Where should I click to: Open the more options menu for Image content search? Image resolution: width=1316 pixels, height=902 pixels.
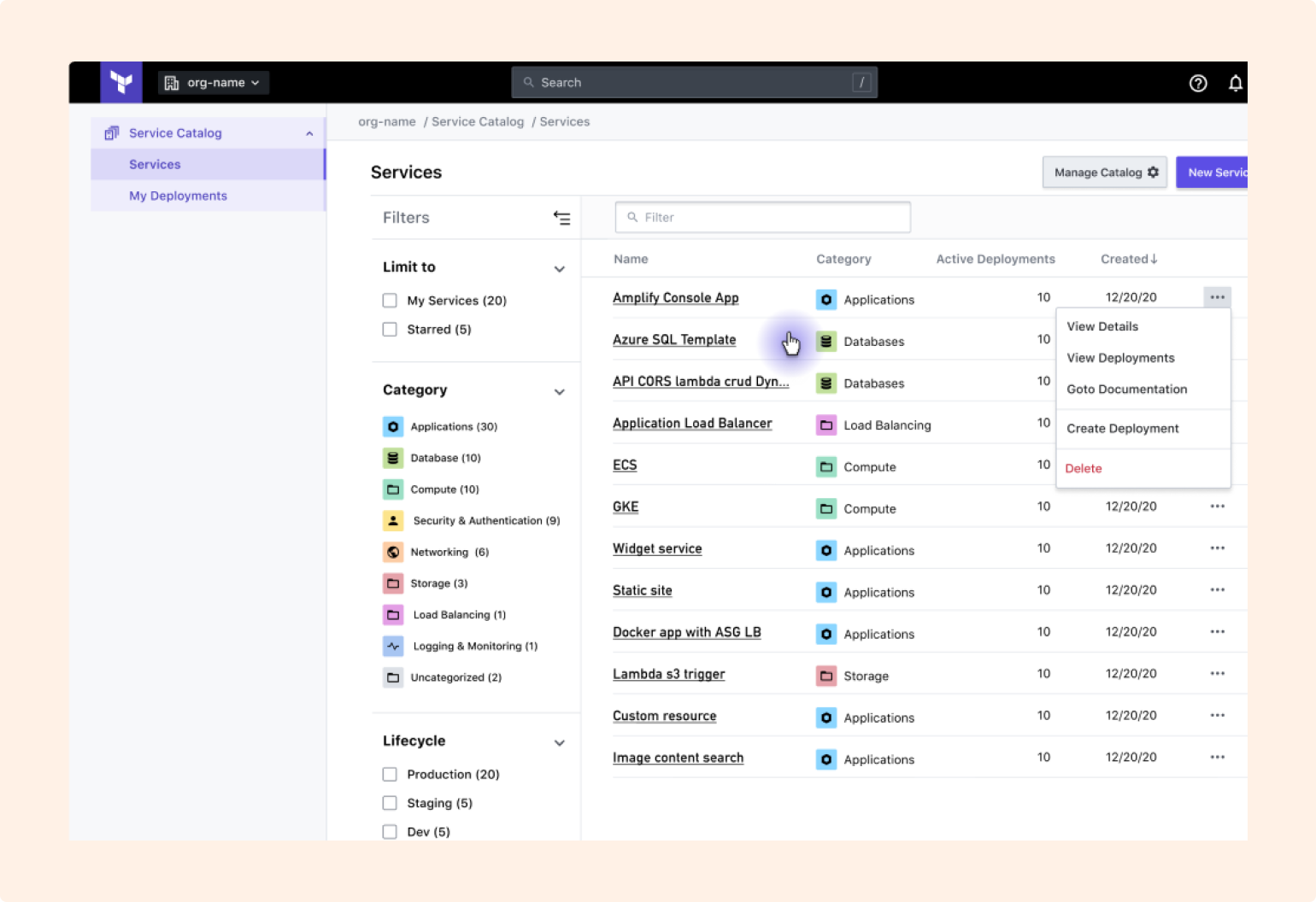(1218, 758)
